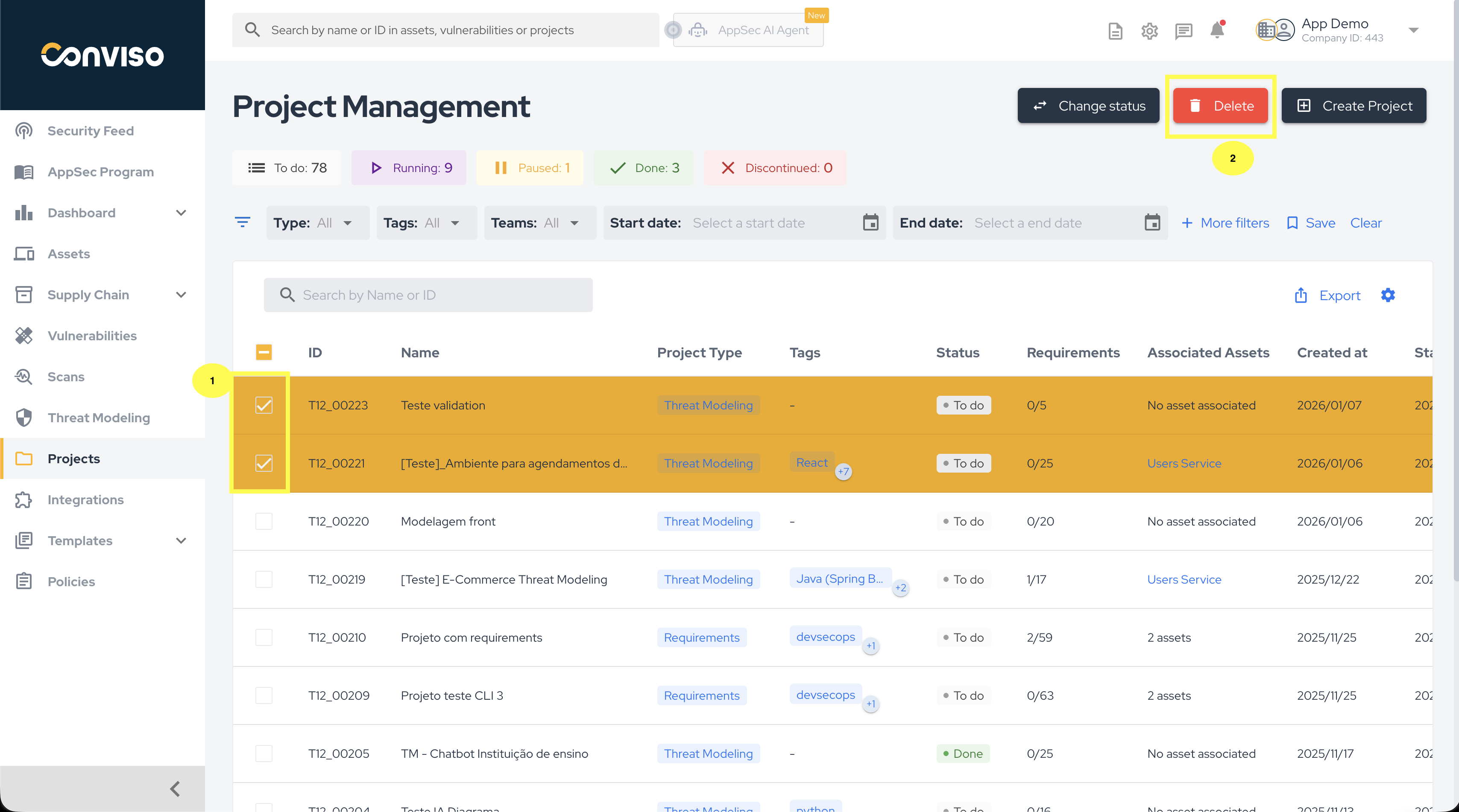The height and width of the screenshot is (812, 1459).
Task: Open the Start date calendar icon
Action: click(x=870, y=222)
